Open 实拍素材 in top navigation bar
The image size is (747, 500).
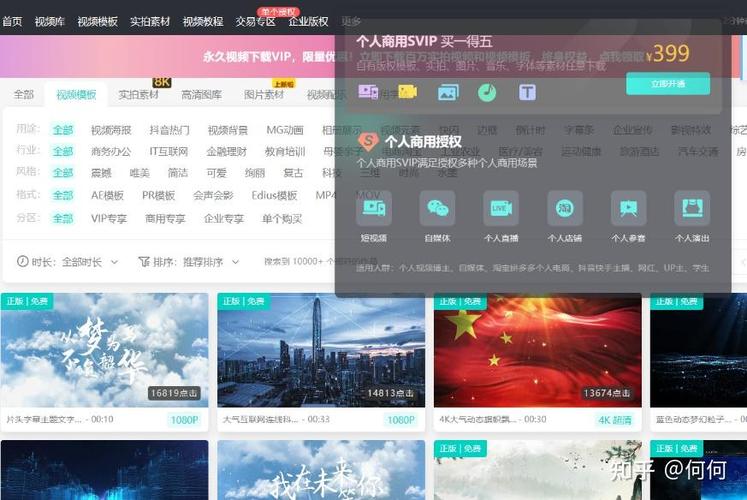tap(150, 21)
